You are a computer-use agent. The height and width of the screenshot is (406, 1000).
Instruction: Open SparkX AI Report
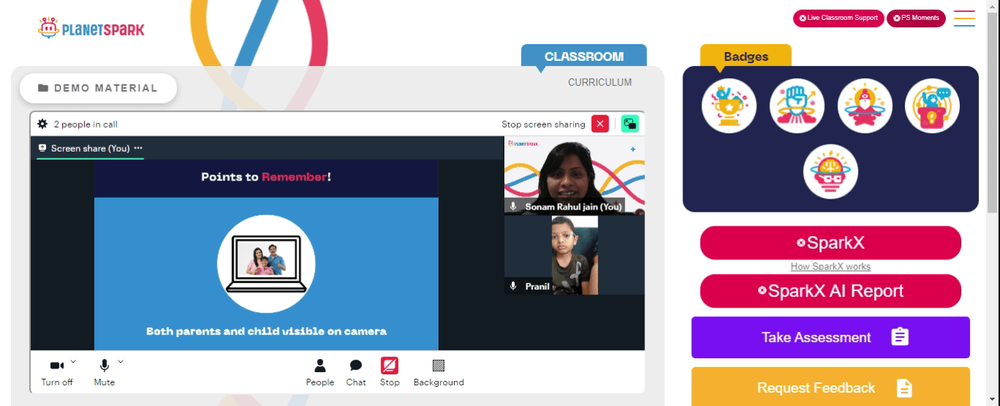[x=830, y=291]
